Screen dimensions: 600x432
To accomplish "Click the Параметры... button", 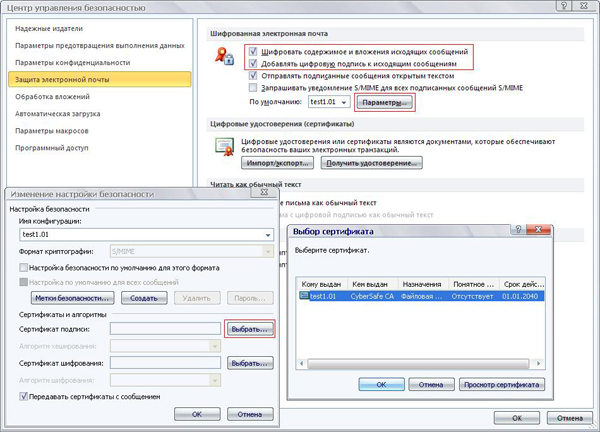I will coord(385,103).
